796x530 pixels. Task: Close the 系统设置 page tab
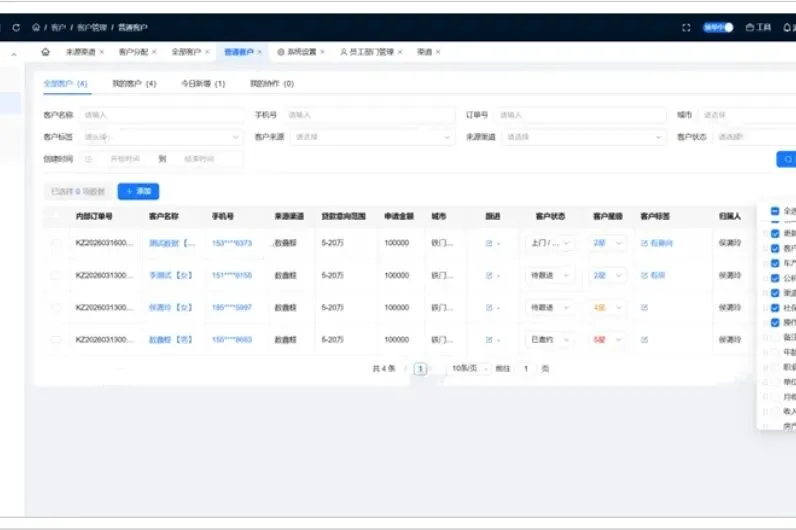(322, 52)
